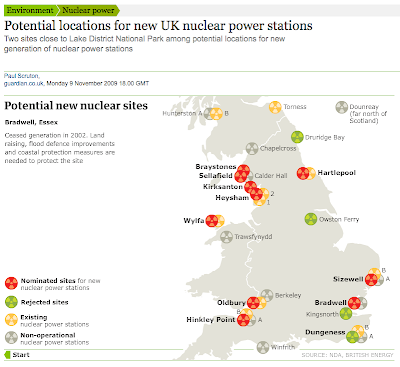
Task: Click the Calder Hall map label
Action: (x=271, y=176)
